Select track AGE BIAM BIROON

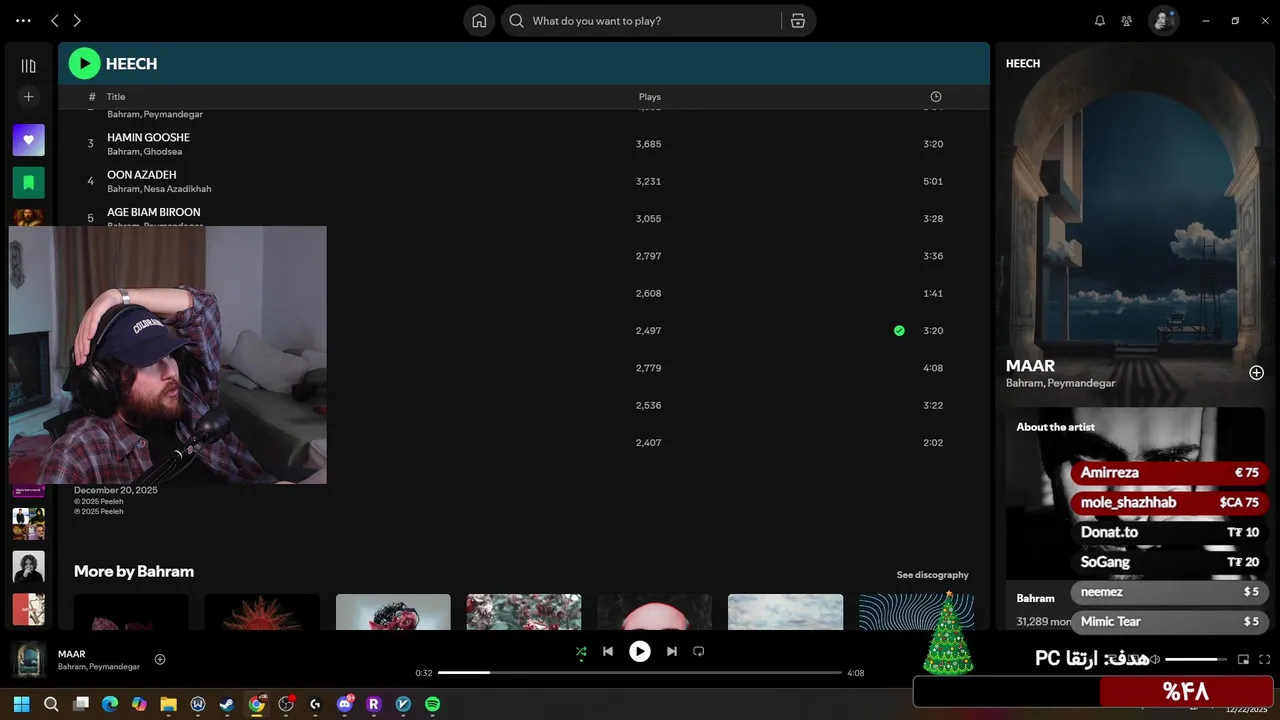[x=153, y=212]
